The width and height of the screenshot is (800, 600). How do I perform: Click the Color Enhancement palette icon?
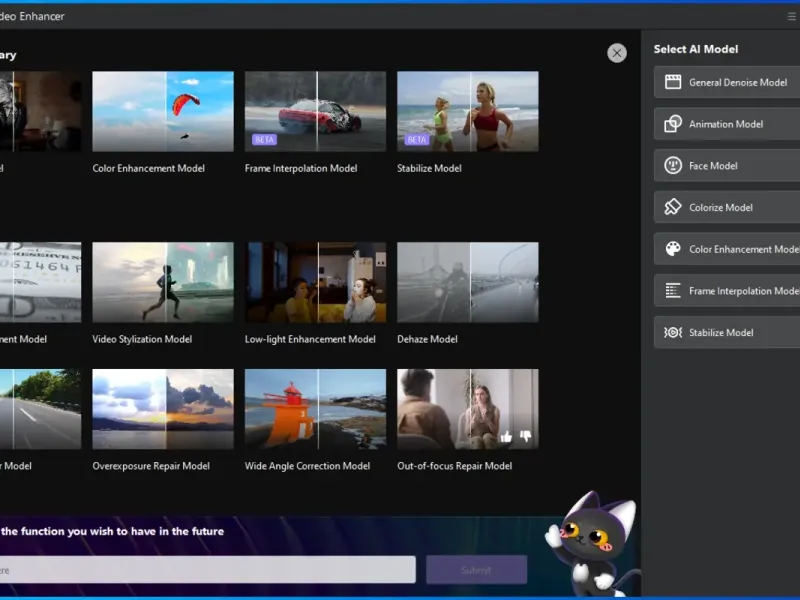(672, 249)
